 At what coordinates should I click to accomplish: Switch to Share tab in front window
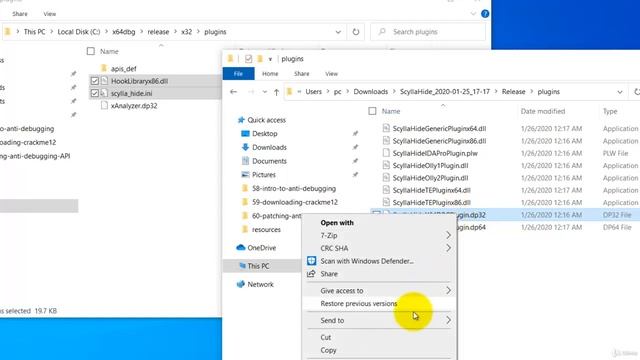pos(302,74)
